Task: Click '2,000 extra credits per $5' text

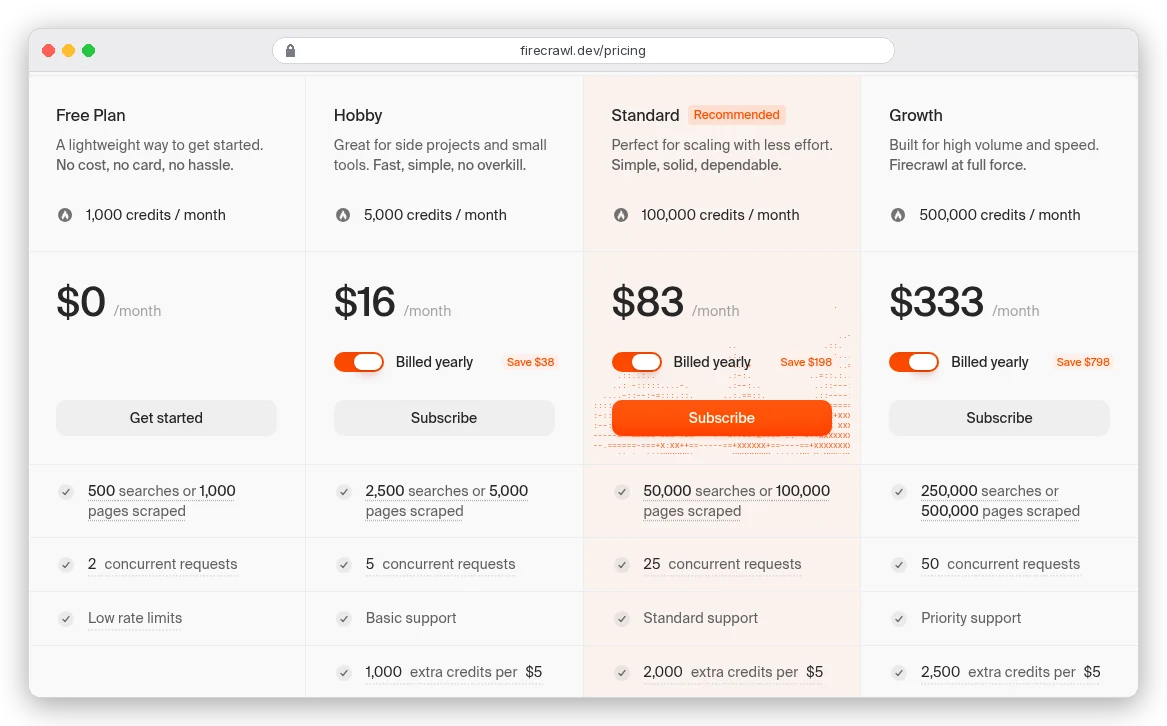Action: point(733,672)
